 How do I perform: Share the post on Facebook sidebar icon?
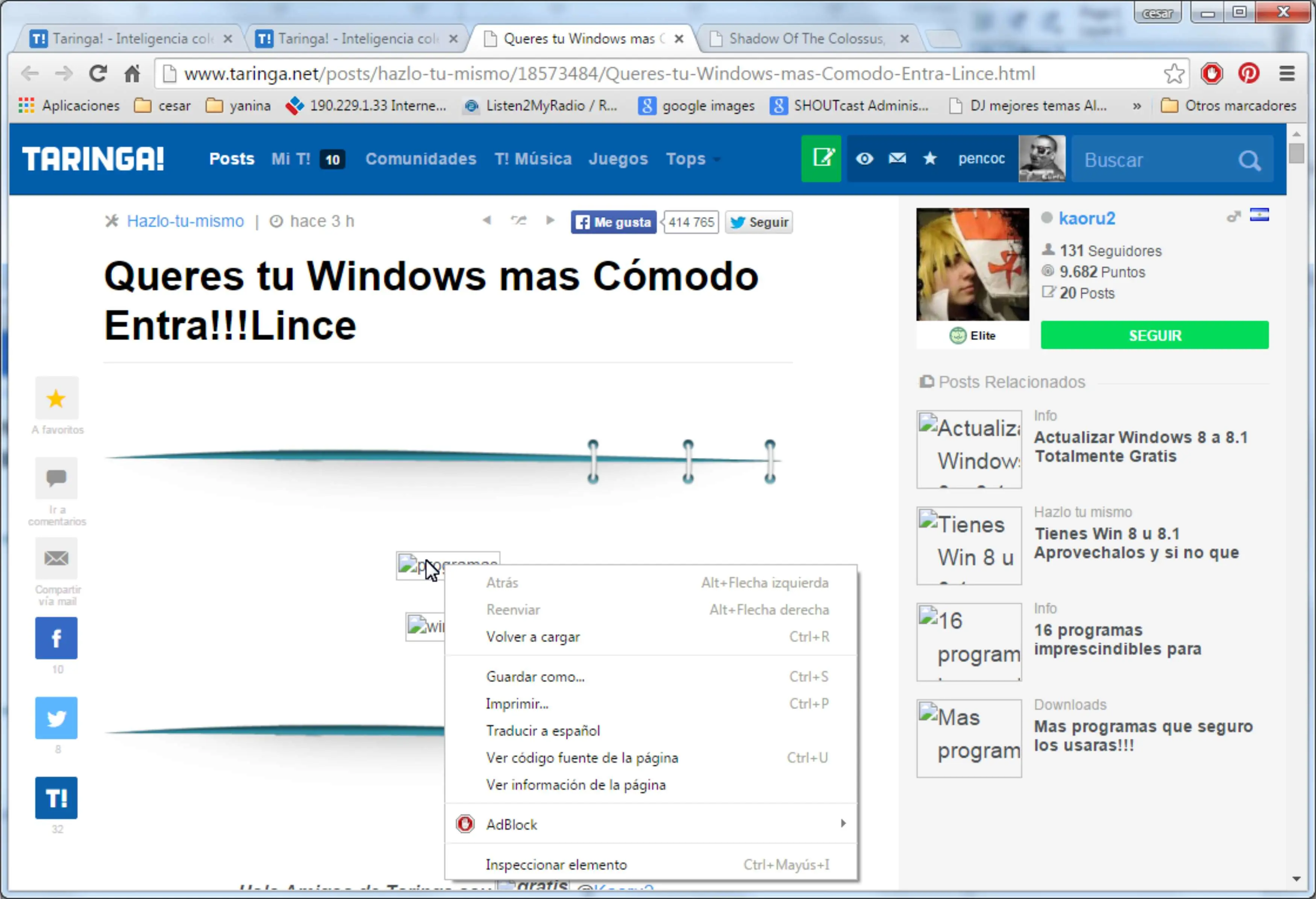pyautogui.click(x=56, y=638)
